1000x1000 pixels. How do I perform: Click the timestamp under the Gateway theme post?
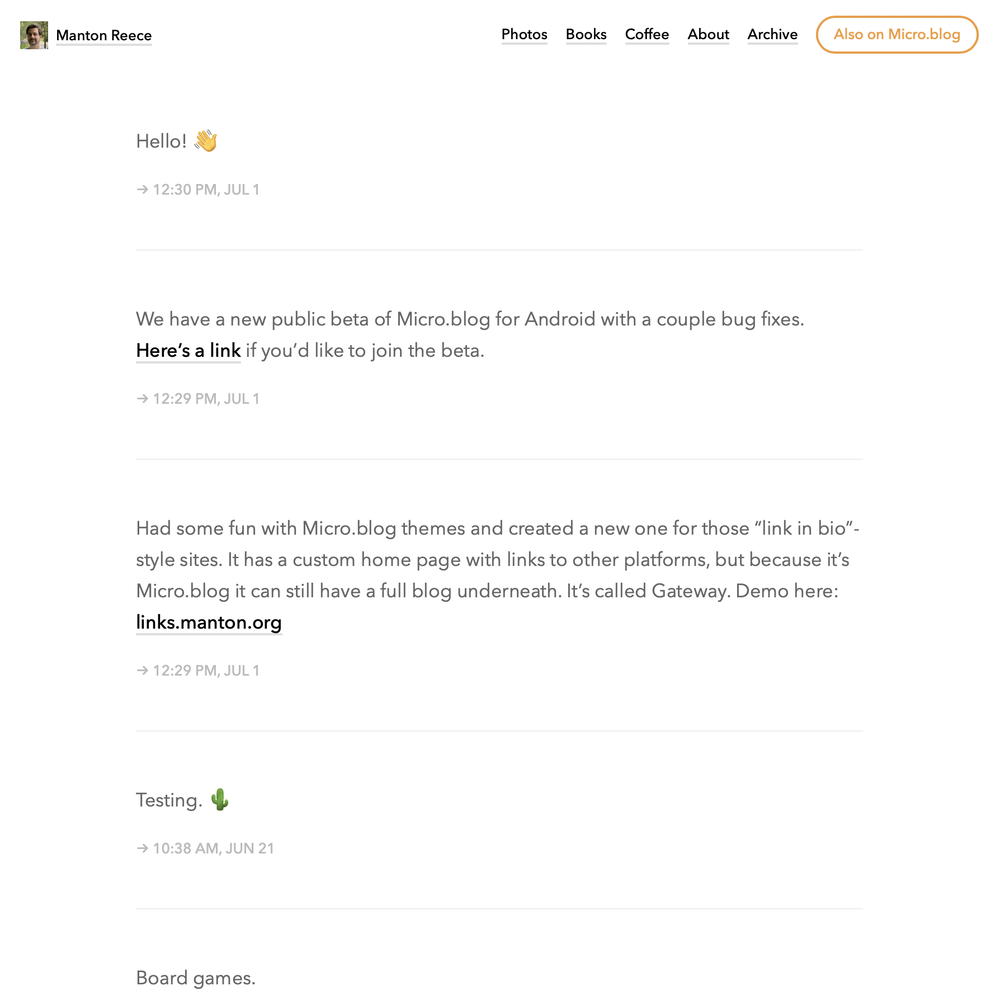click(x=206, y=671)
